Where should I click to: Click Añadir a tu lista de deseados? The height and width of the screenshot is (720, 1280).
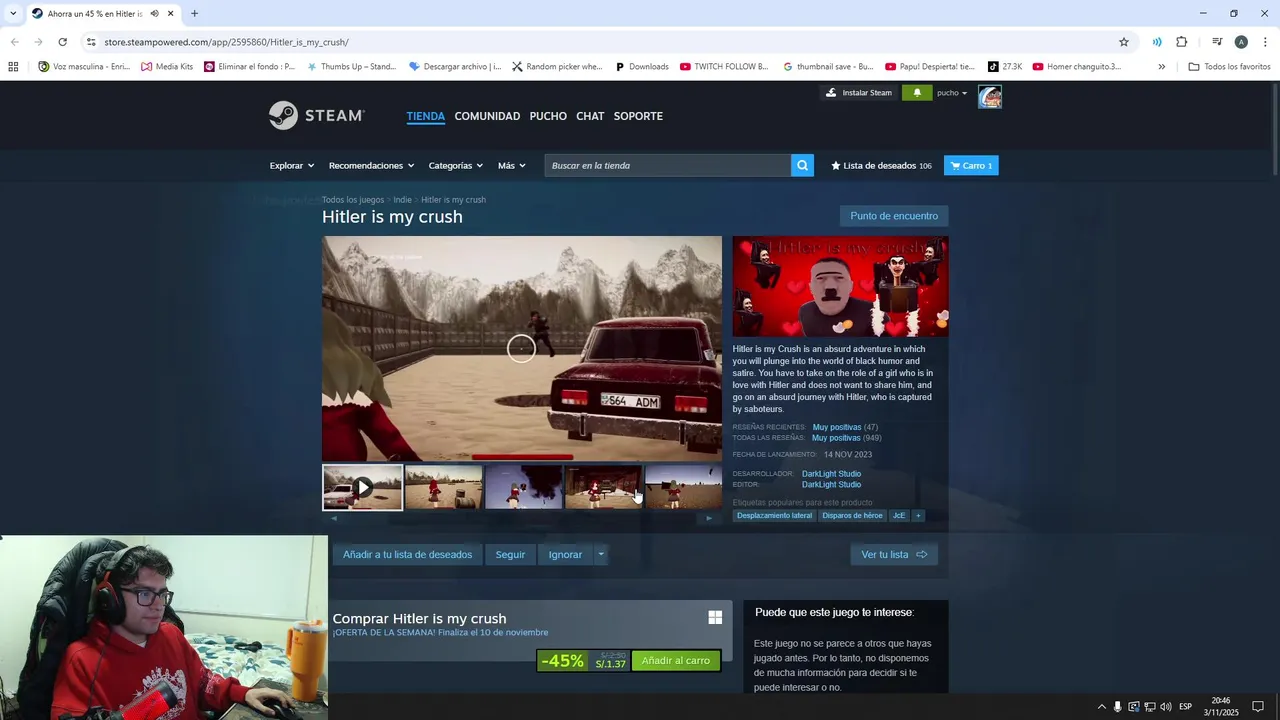[407, 555]
